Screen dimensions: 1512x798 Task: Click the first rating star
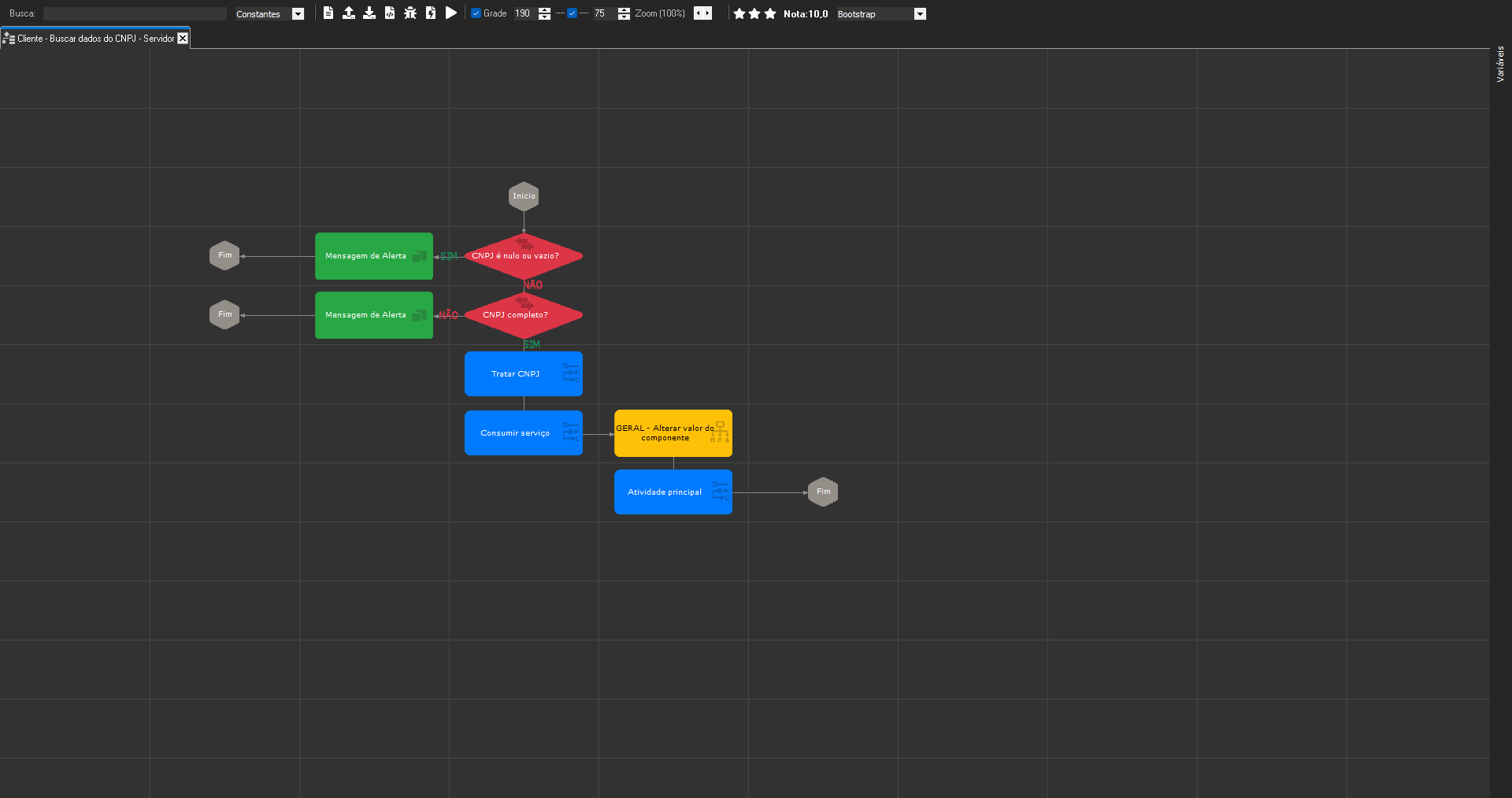739,13
